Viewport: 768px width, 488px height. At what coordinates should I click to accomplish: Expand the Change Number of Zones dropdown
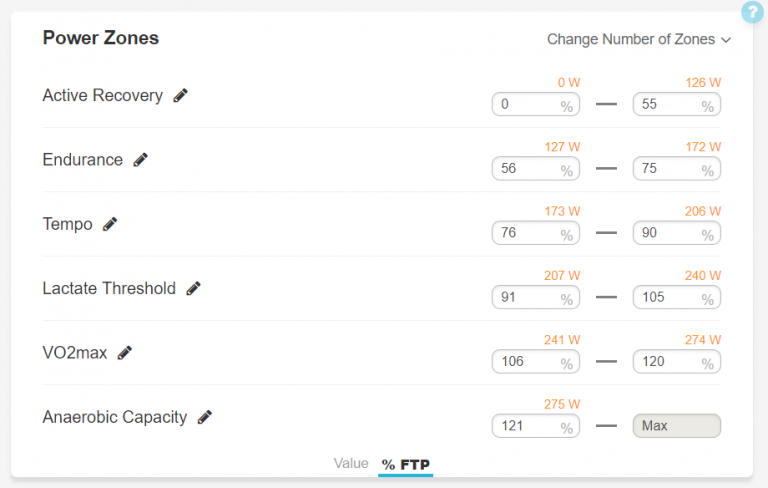coord(639,40)
